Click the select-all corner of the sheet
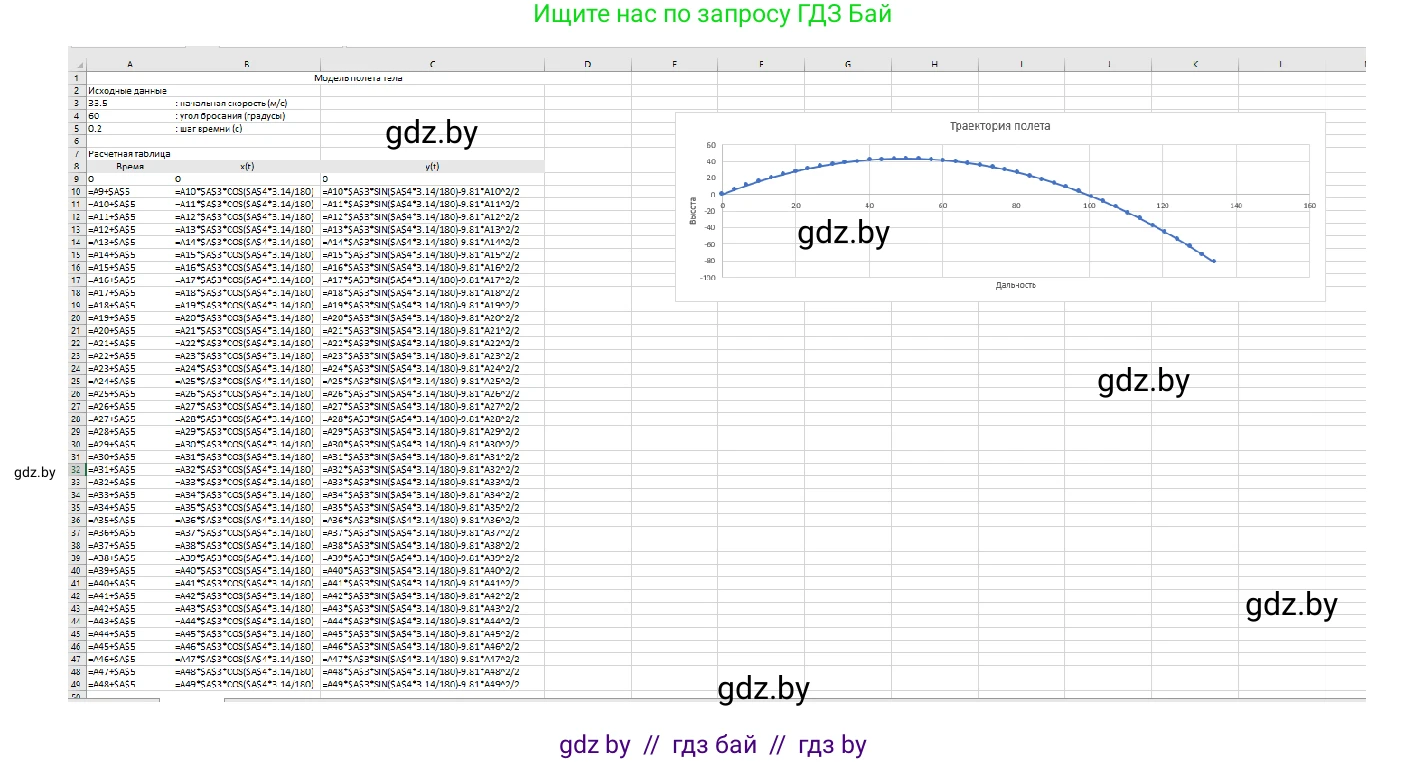Screen dimensions: 1428x762 (76, 64)
